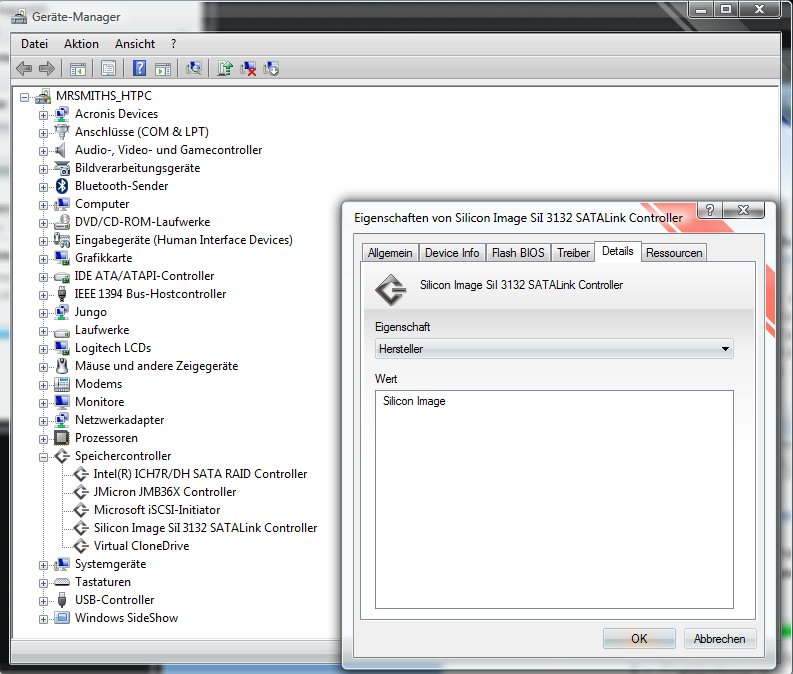
Task: Click the update driver software toolbar icon
Action: tap(225, 68)
